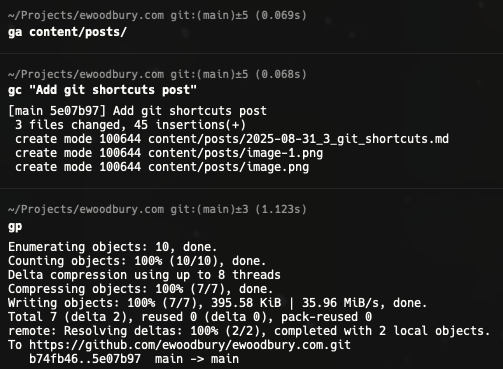Click the gc "Add git shortcuts post" command
This screenshot has height=369, width=503.
point(102,90)
